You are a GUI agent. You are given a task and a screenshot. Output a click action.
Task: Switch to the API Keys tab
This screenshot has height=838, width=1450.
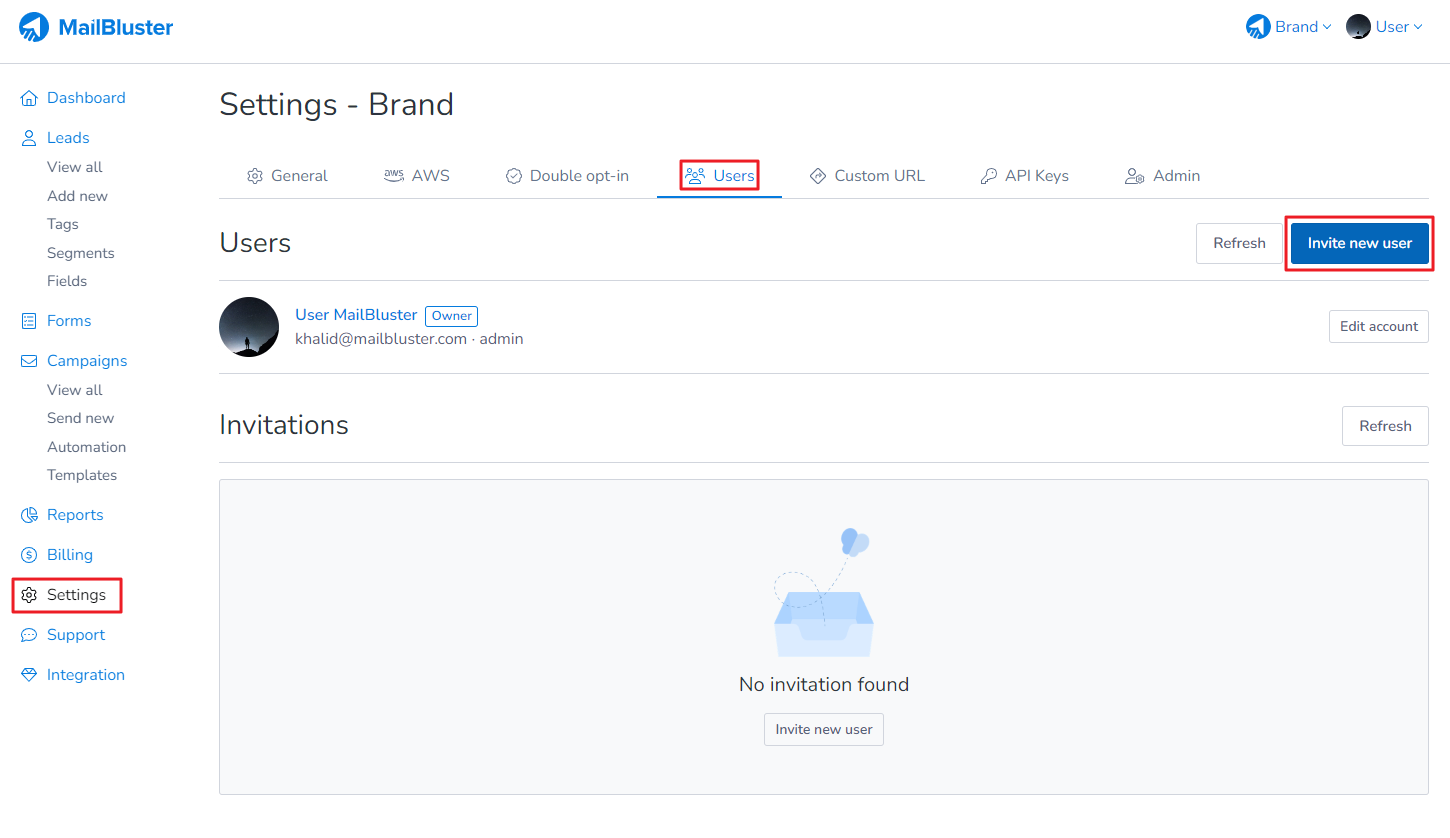coord(1024,176)
